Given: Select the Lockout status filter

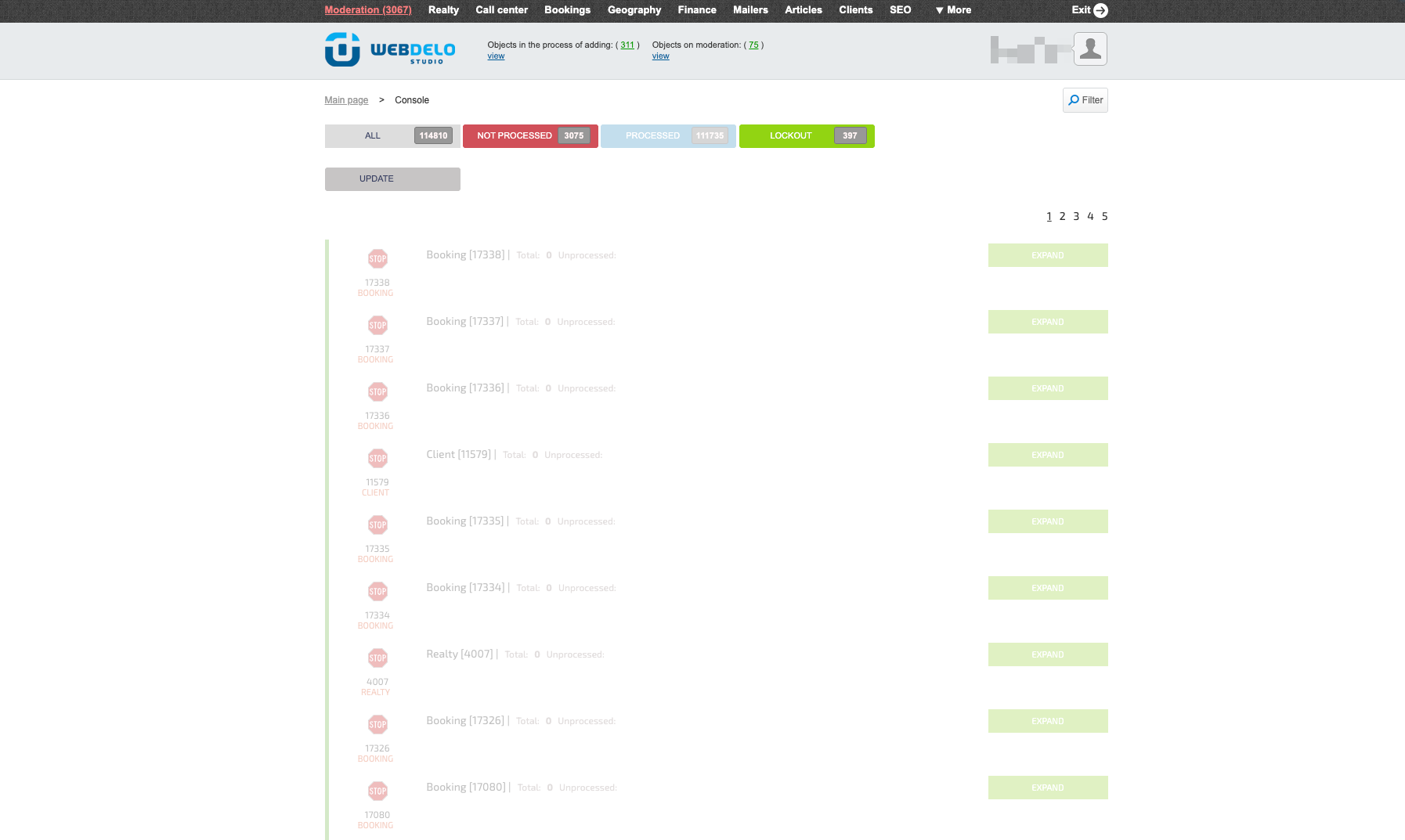Looking at the screenshot, I should 806,136.
